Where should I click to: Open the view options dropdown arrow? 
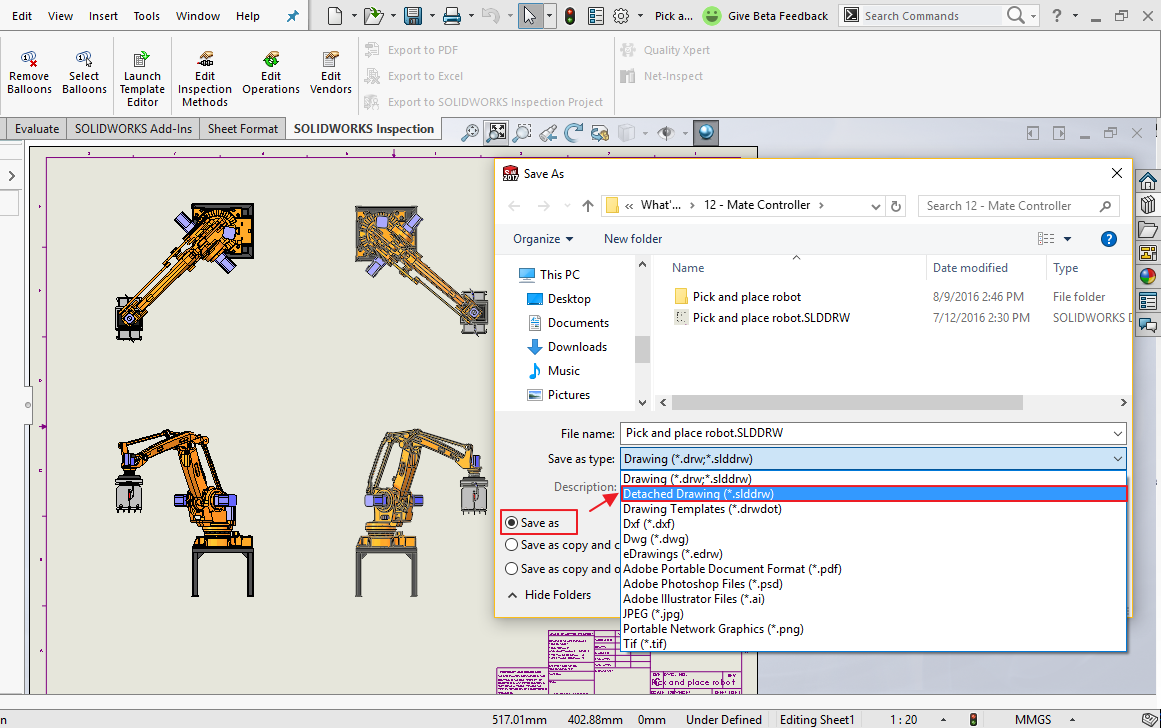1068,238
